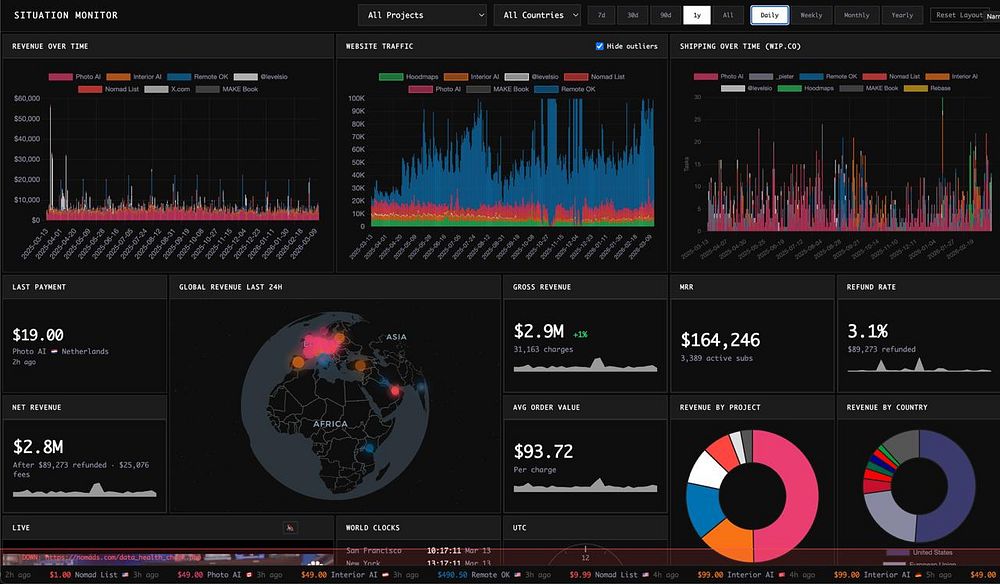
Task: Toggle Photo AI legend in Revenue Over Time
Action: pos(75,77)
